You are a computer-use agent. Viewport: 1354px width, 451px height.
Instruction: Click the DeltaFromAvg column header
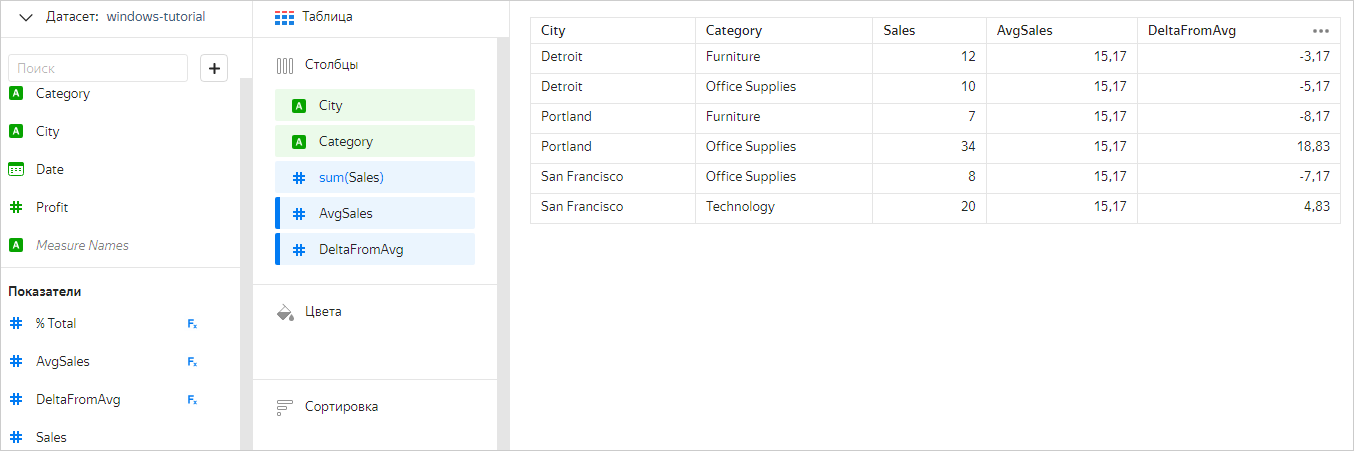click(x=1192, y=31)
